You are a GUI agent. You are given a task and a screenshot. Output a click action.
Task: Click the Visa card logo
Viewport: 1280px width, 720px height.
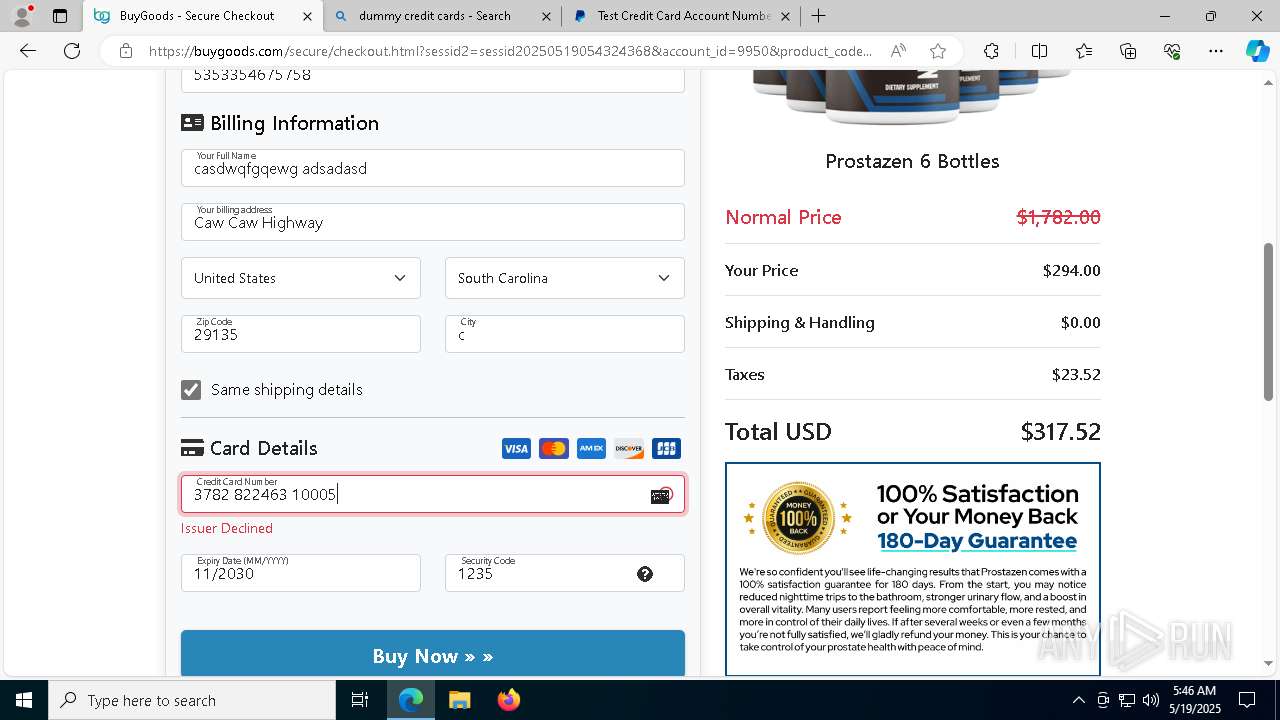(516, 449)
